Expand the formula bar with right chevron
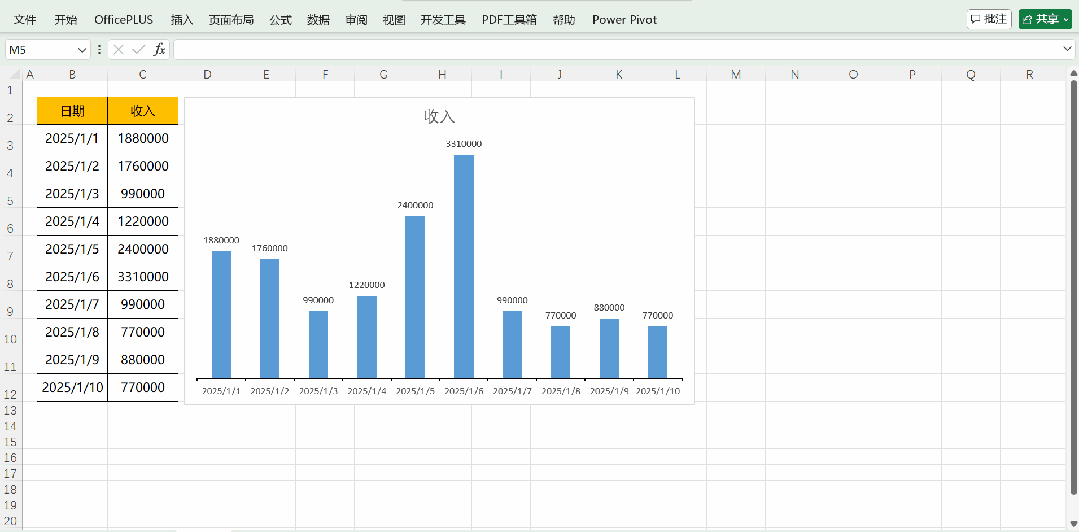Screen dimensions: 1079x532 [x=1068, y=49]
